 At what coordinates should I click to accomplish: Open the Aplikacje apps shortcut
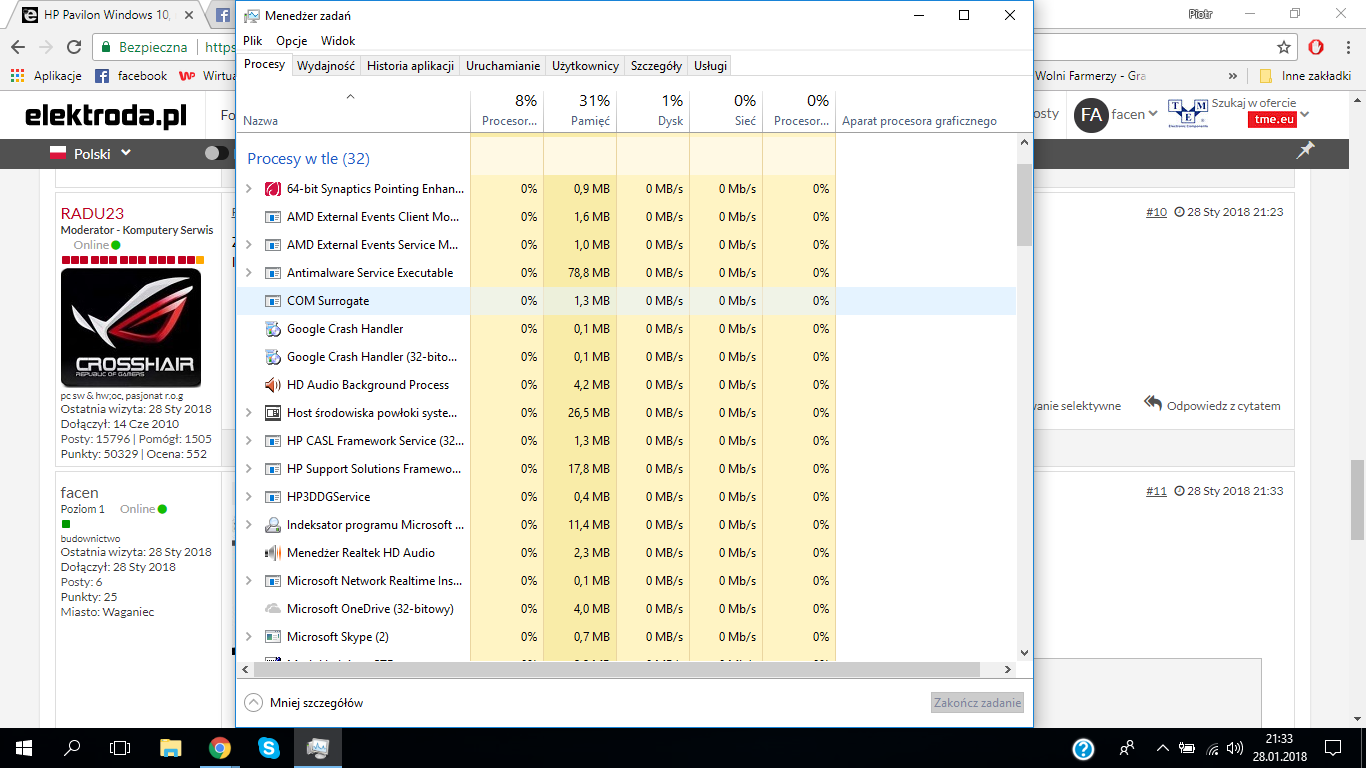click(46, 76)
